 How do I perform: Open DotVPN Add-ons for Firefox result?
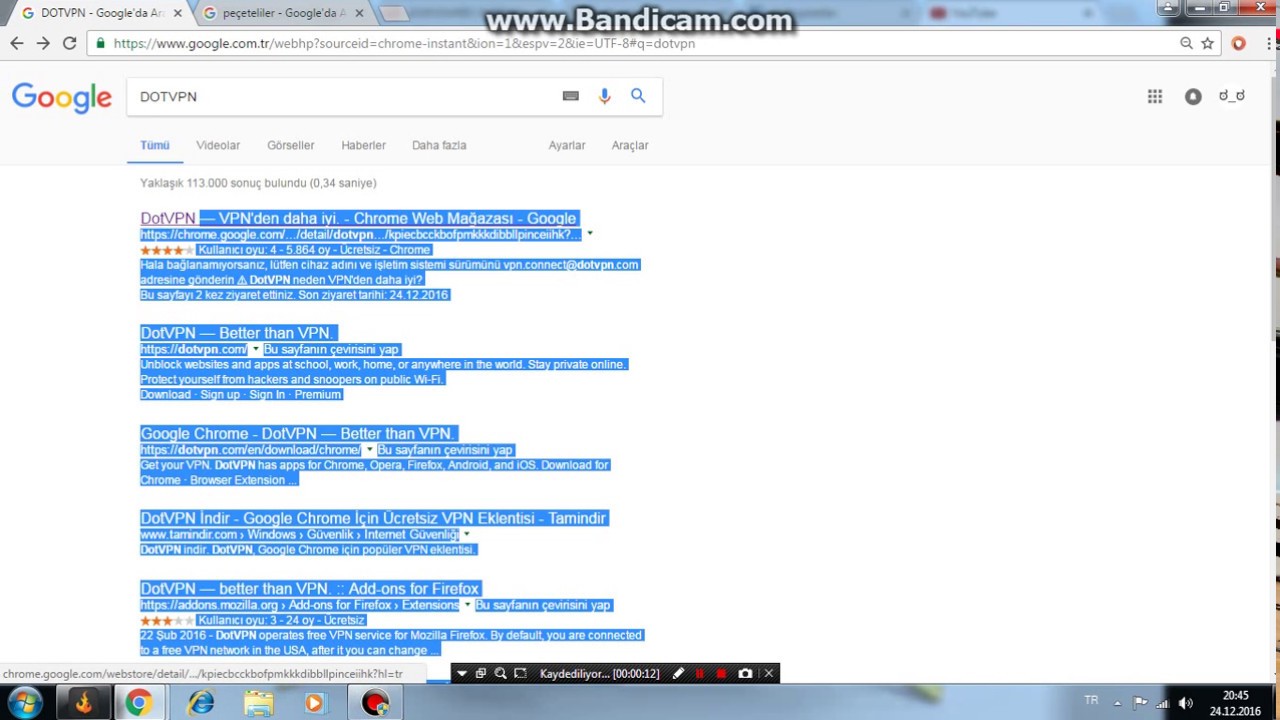pos(310,589)
